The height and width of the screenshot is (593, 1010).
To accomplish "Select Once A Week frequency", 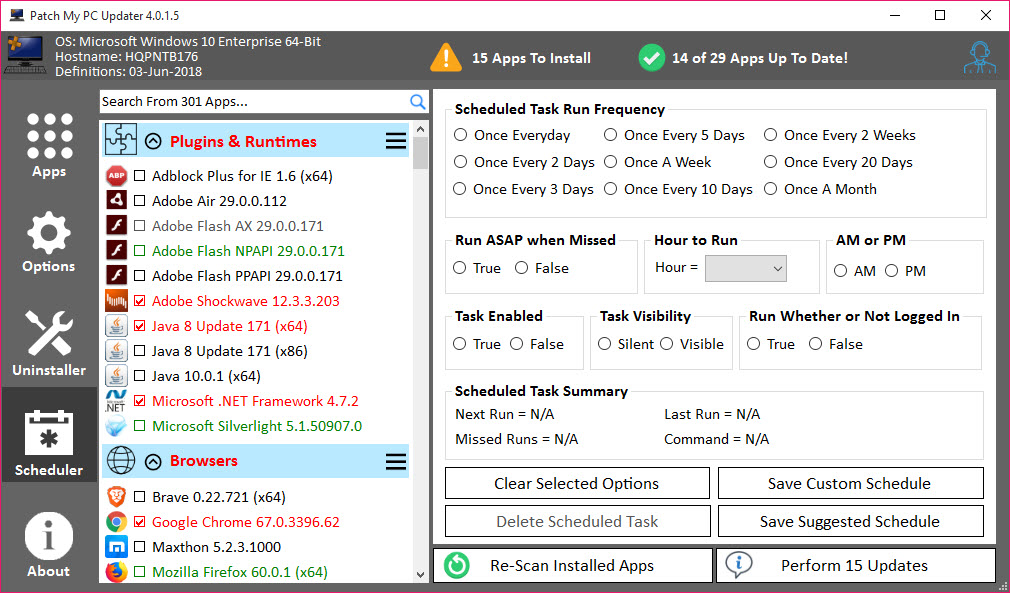I will pos(611,162).
